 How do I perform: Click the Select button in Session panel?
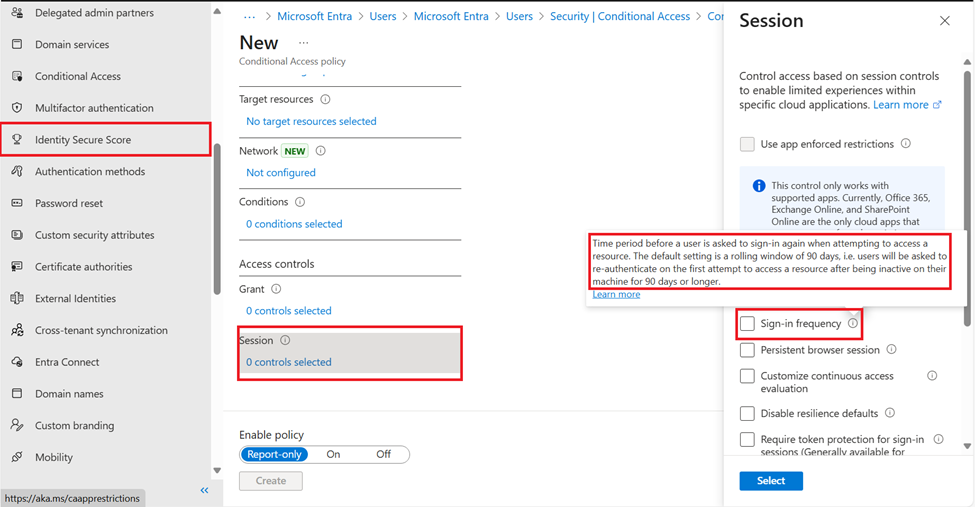(771, 480)
